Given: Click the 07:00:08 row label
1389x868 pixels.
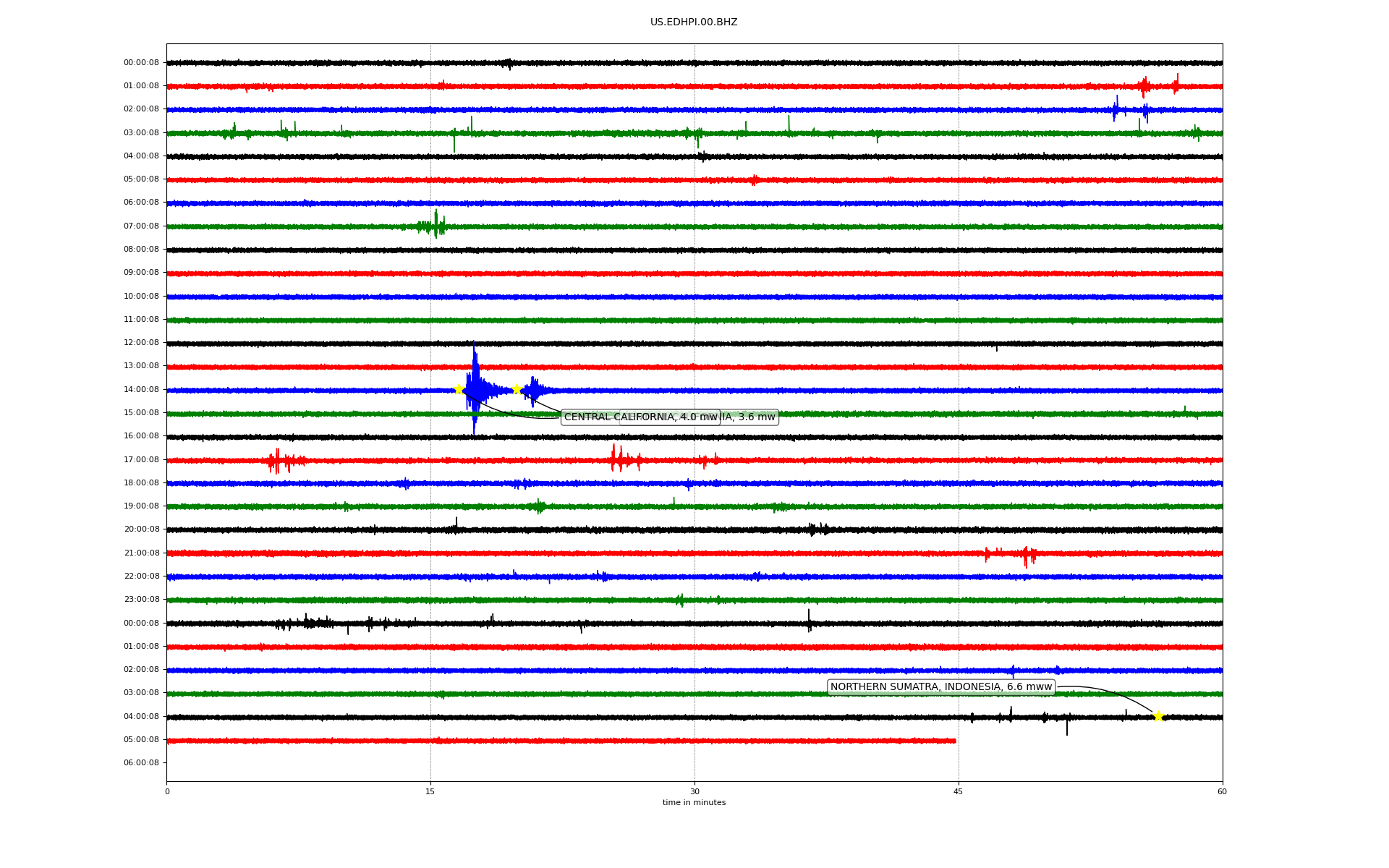Looking at the screenshot, I should coord(141,226).
